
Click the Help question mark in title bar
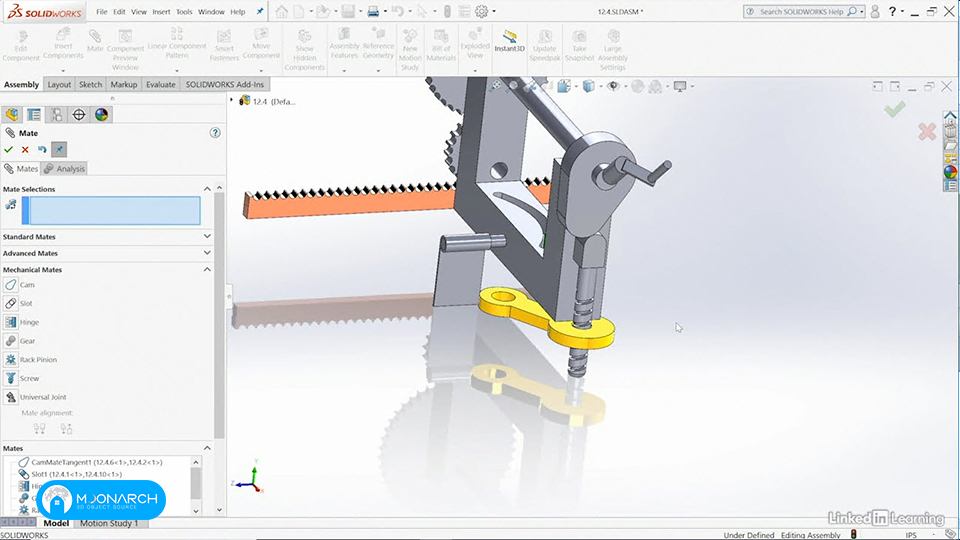click(892, 11)
